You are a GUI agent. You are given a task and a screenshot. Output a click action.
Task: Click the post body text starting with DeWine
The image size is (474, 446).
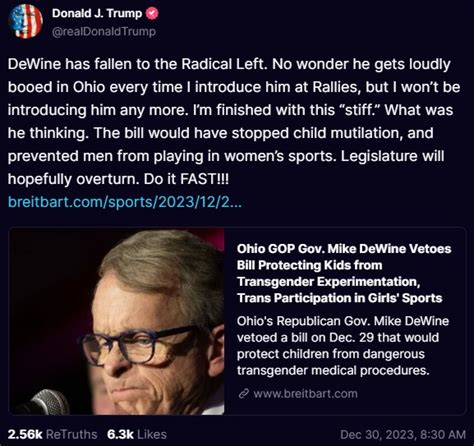pos(234,121)
